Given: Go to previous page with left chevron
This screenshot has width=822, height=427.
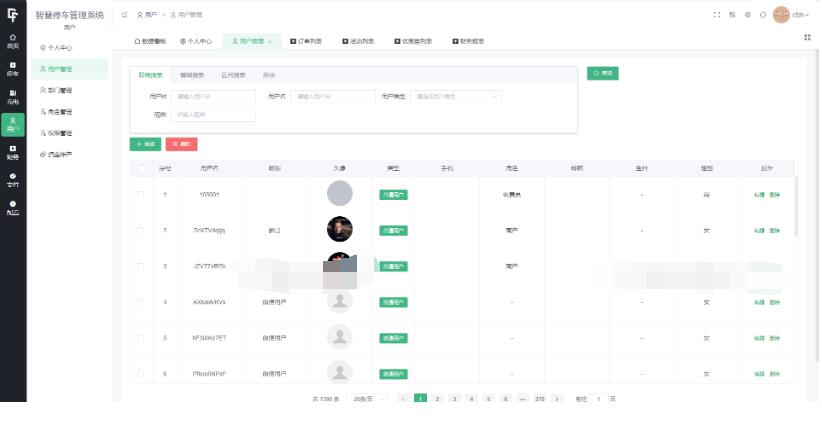Looking at the screenshot, I should [x=403, y=399].
